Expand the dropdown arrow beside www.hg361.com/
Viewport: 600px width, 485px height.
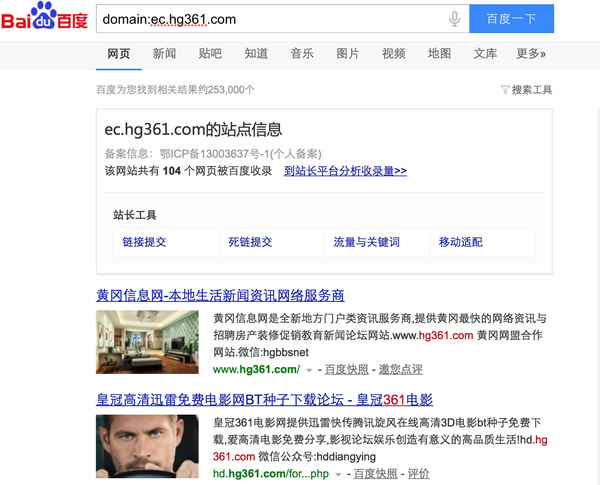click(309, 370)
